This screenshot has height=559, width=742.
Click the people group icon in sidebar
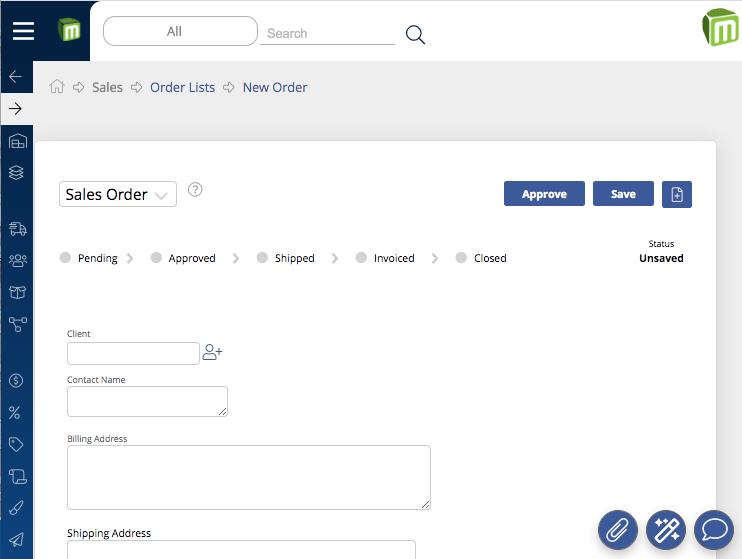pyautogui.click(x=16, y=261)
